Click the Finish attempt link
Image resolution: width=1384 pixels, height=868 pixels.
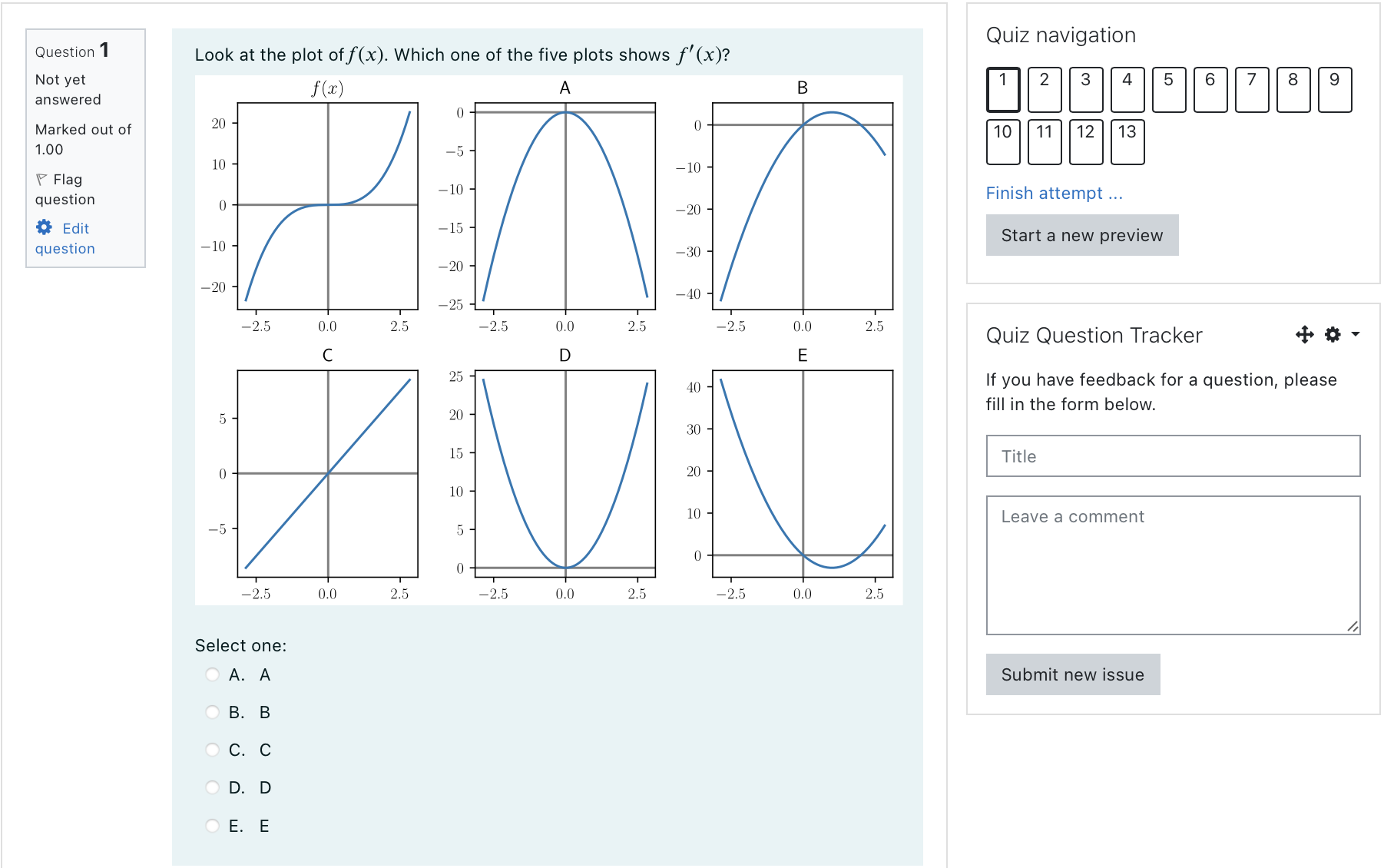(x=1054, y=194)
